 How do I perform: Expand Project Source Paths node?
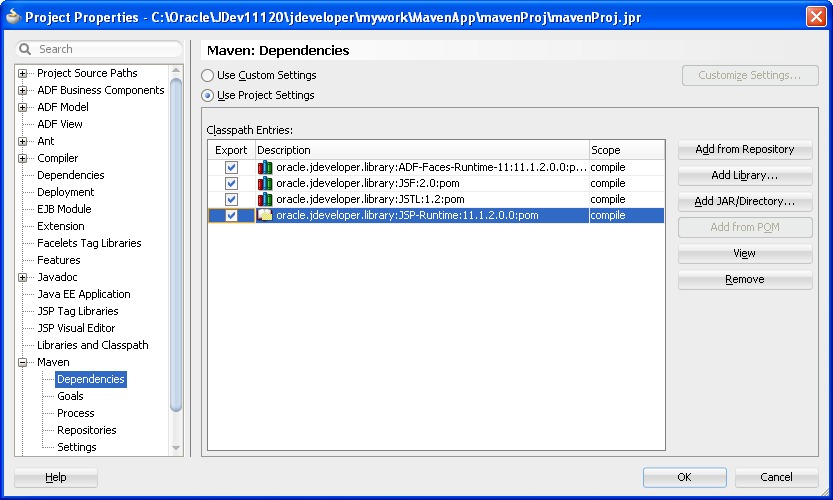click(22, 73)
